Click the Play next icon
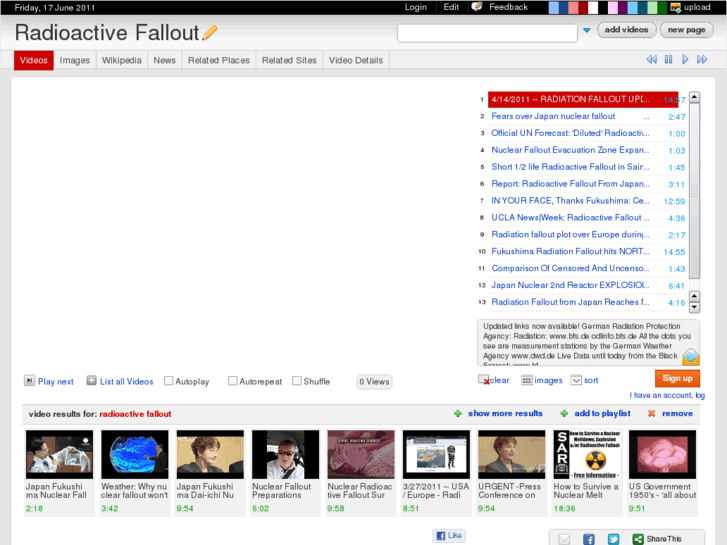This screenshot has width=727, height=545. coord(30,381)
